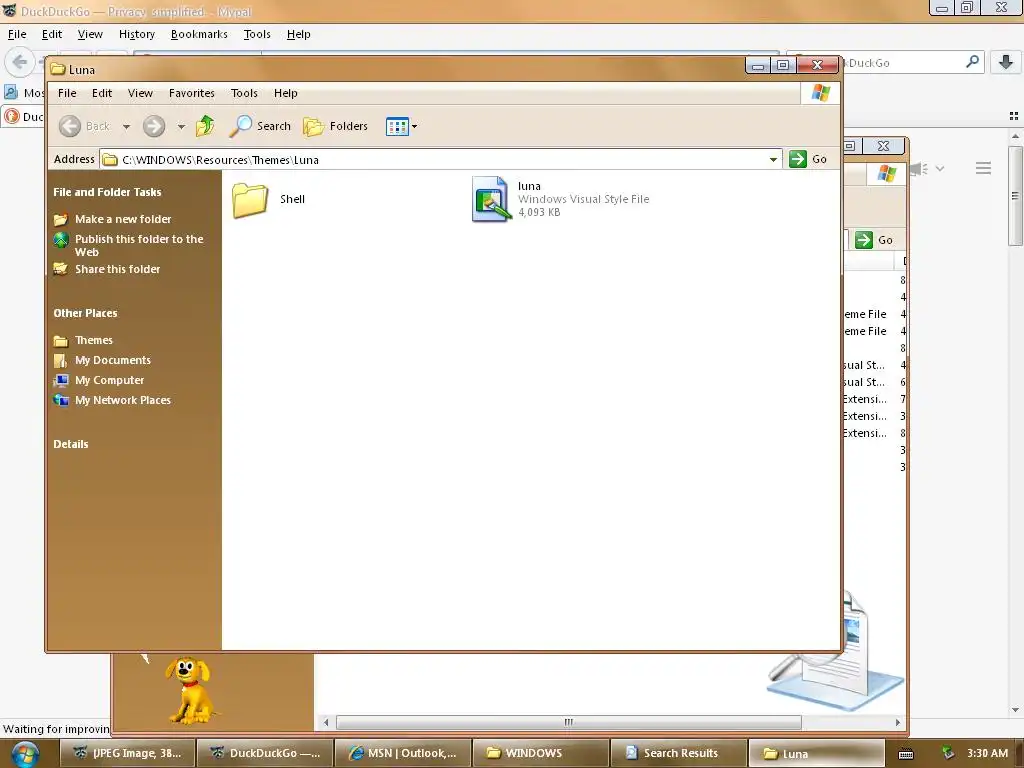
Task: Open browser hamburger menu icon
Action: (984, 168)
